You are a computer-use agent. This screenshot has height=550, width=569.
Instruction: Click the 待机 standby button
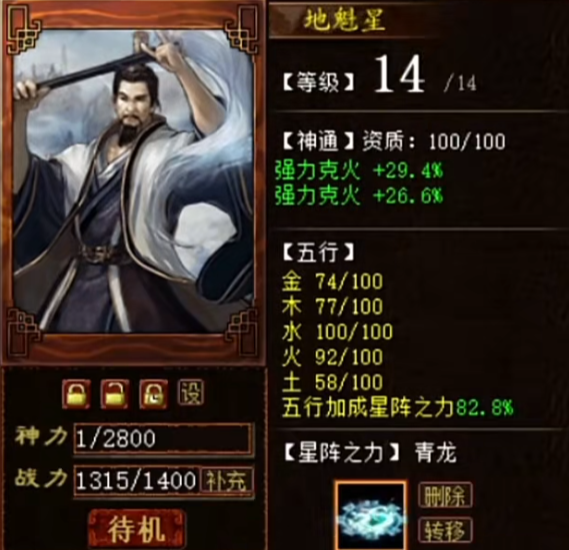click(136, 529)
